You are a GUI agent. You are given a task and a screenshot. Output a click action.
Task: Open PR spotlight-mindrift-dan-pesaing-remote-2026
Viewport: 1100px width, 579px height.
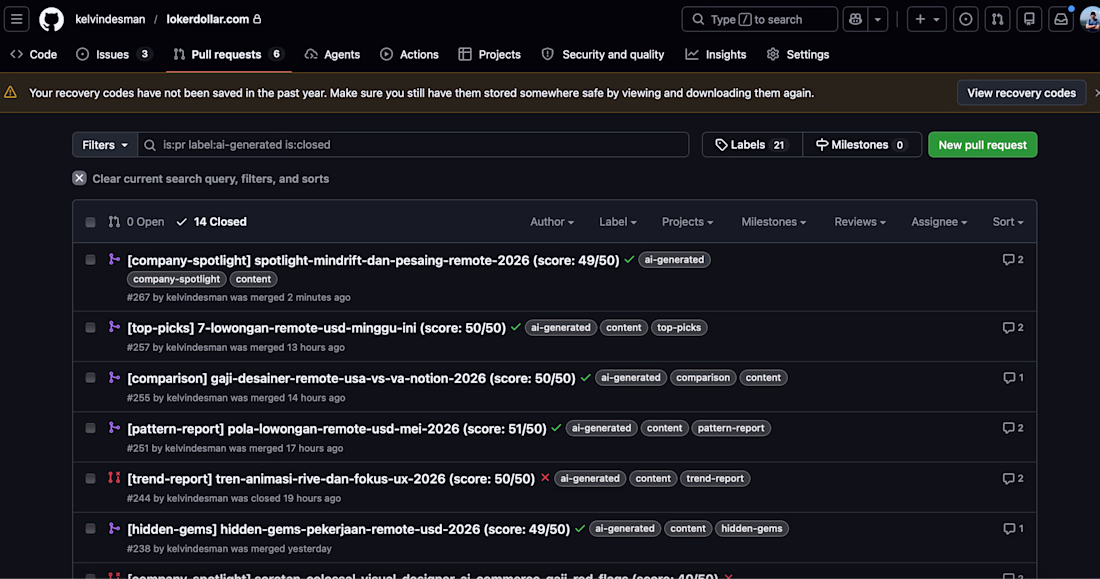tap(373, 260)
